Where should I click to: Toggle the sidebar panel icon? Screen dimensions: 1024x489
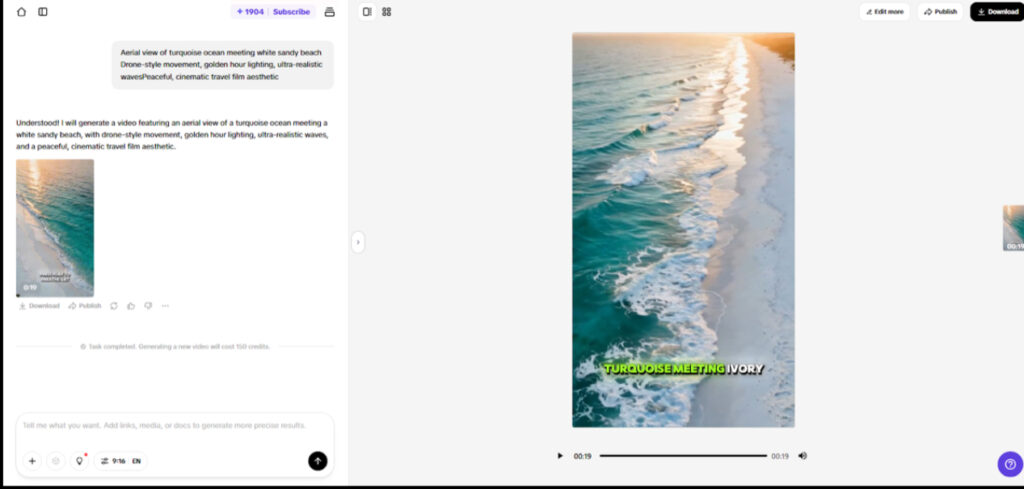(43, 12)
